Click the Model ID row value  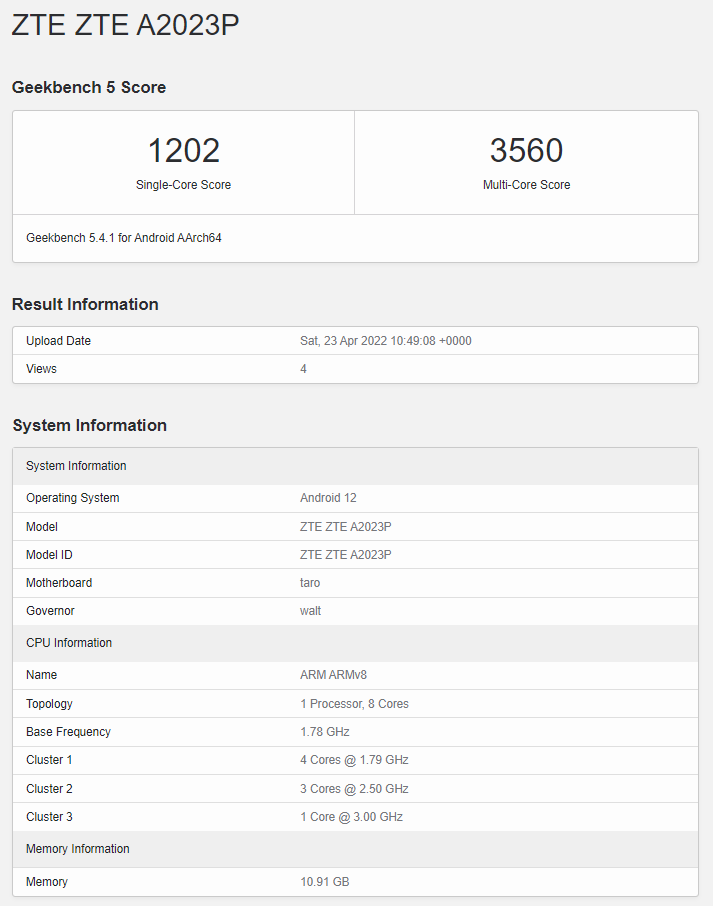(345, 555)
